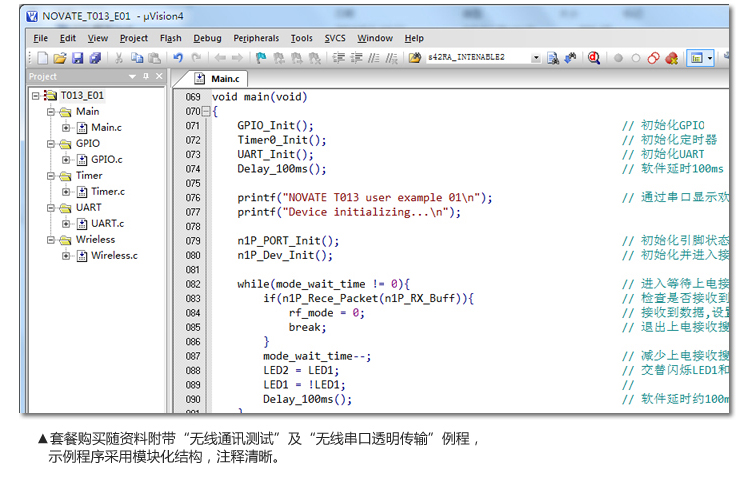750x478 pixels.
Task: Collapse the Wrieless group folder
Action: pos(50,240)
